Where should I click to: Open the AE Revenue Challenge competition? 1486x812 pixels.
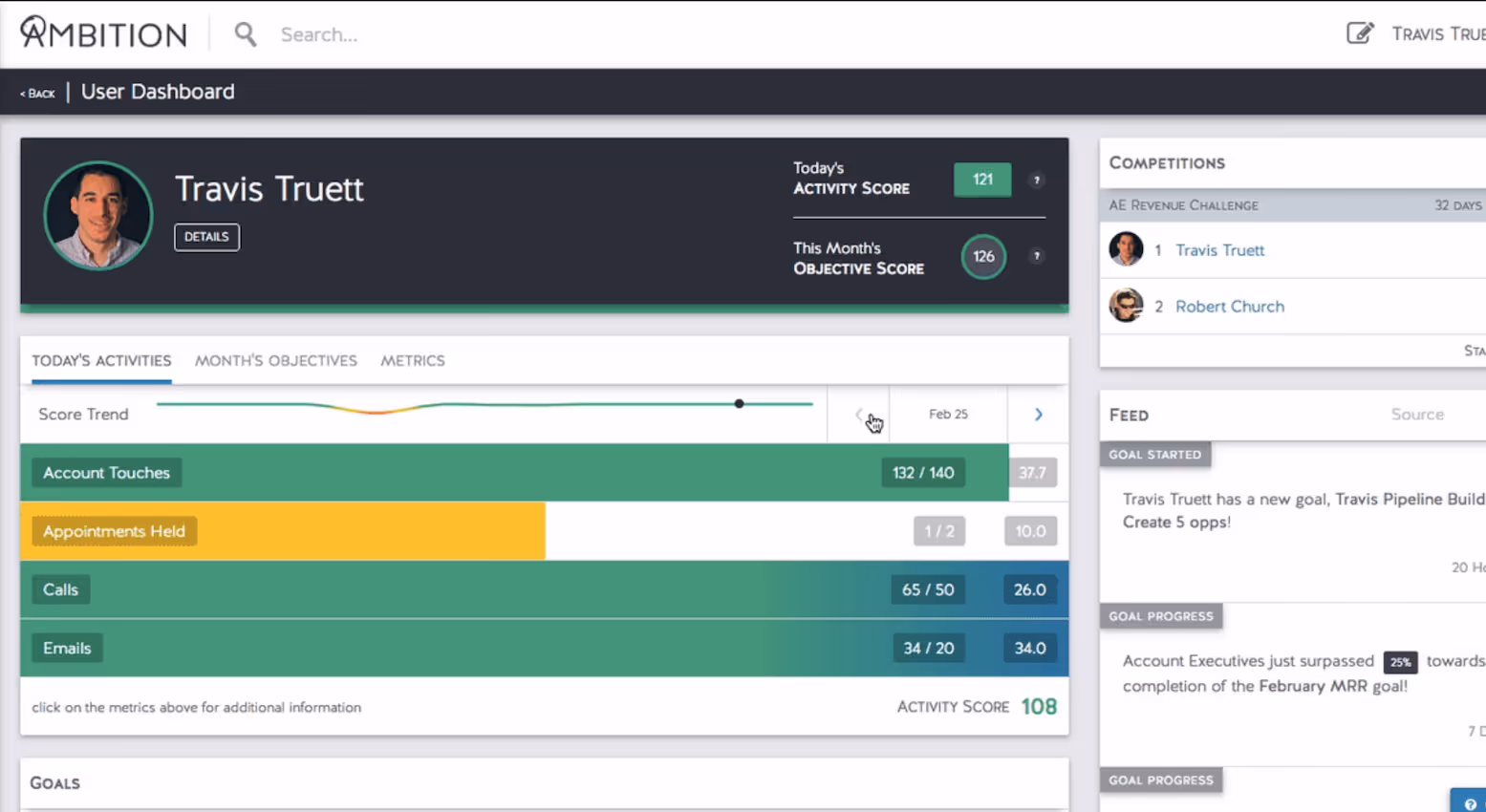click(1293, 205)
